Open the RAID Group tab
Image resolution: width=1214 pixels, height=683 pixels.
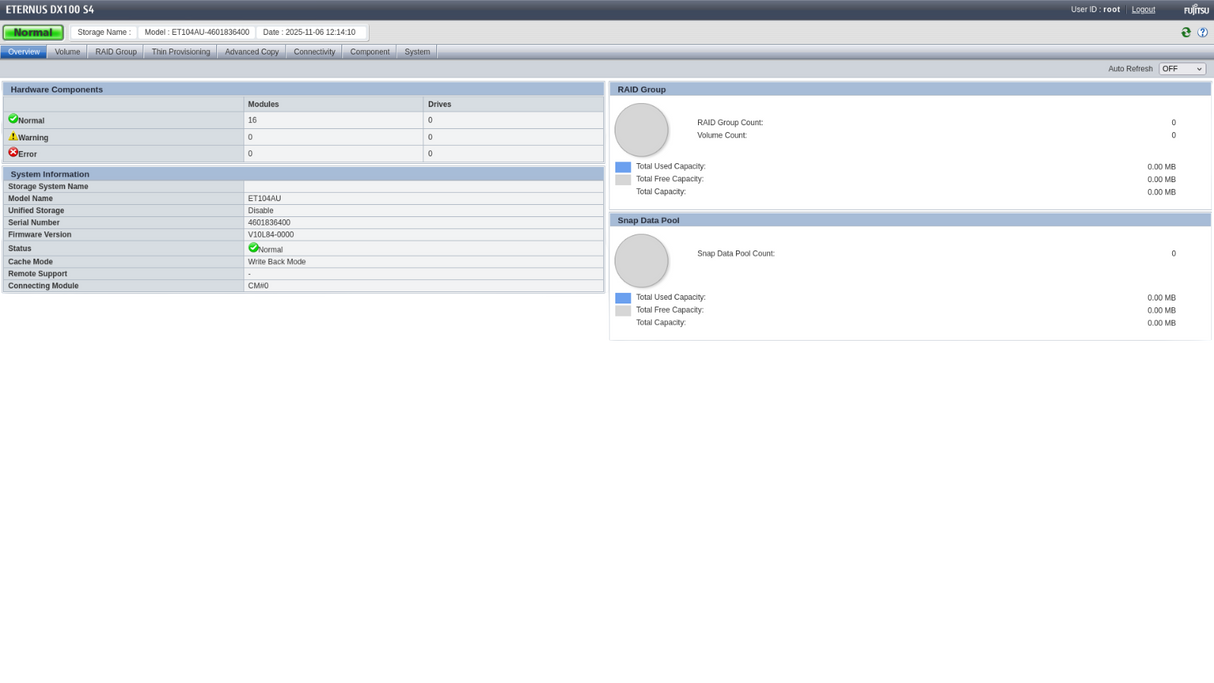(x=116, y=52)
